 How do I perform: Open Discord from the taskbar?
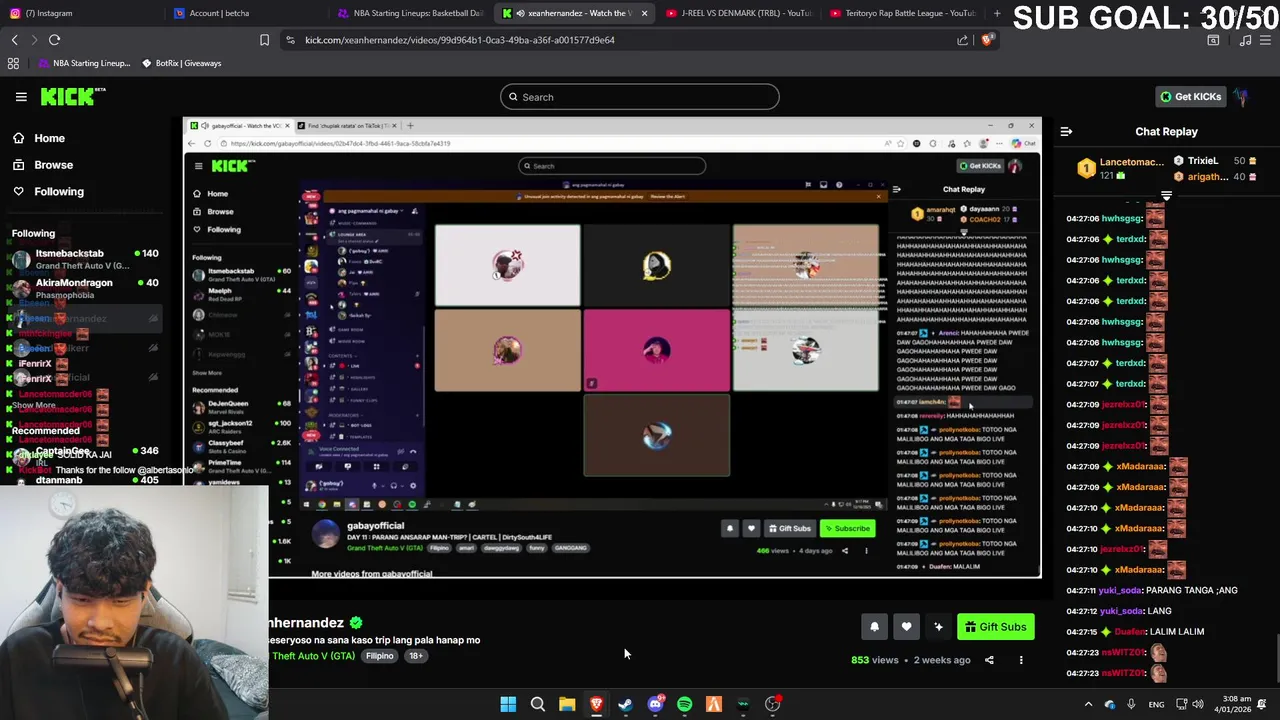click(655, 704)
